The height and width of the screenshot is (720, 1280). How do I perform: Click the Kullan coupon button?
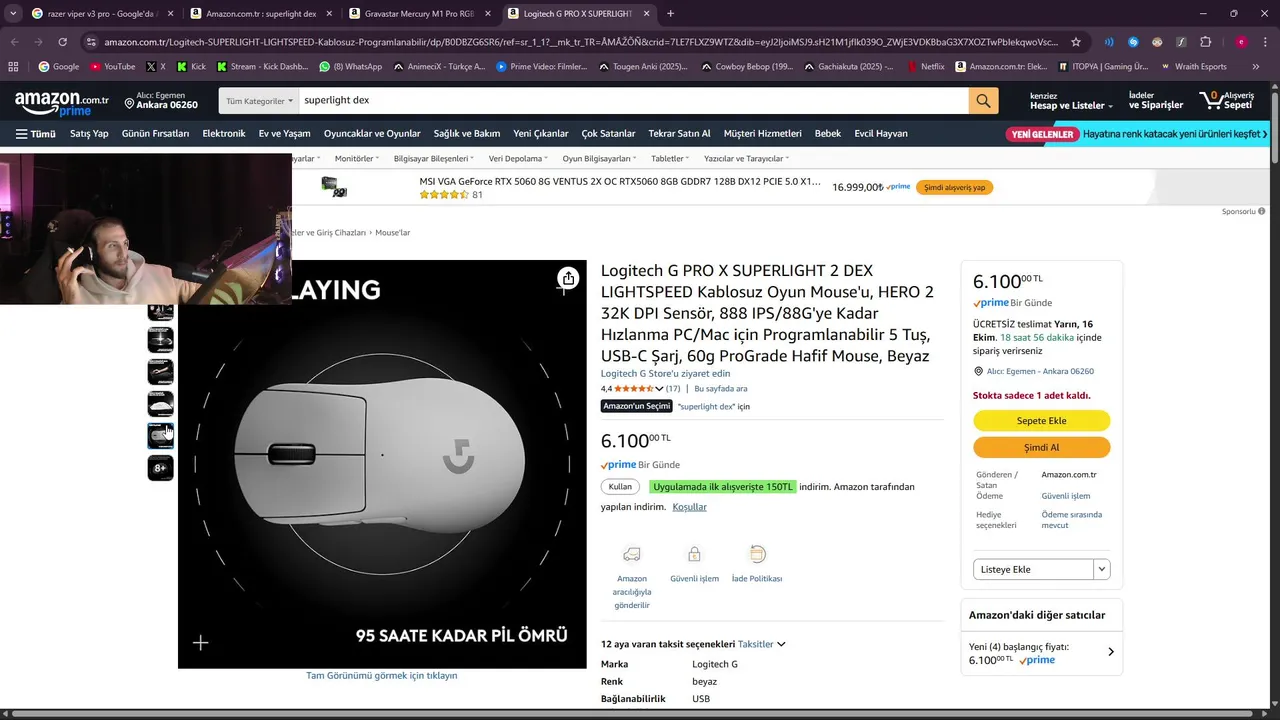pos(621,487)
